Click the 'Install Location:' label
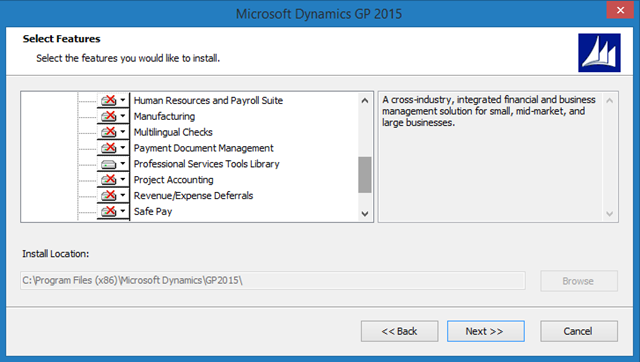This screenshot has width=640, height=362. pyautogui.click(x=56, y=254)
